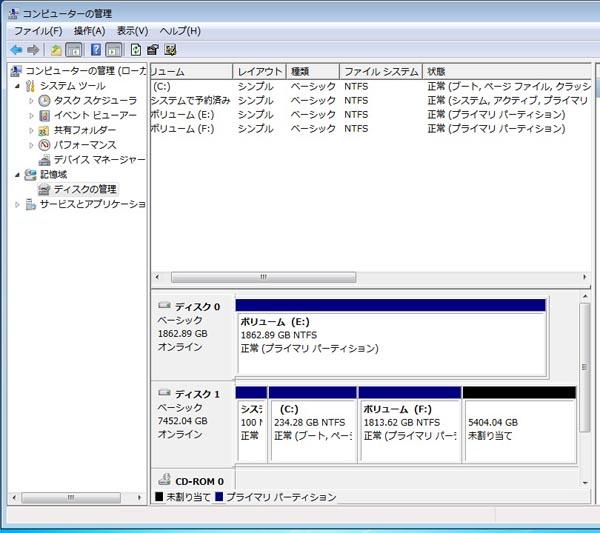The image size is (600, 533).
Task: Click the Forward arrow toolbar icon
Action: click(x=33, y=50)
